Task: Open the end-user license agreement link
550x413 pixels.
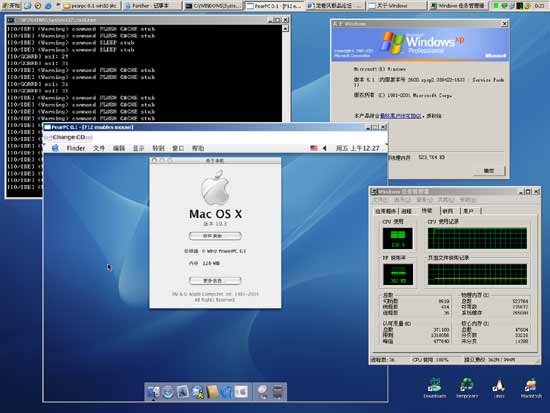Action: click(x=401, y=115)
